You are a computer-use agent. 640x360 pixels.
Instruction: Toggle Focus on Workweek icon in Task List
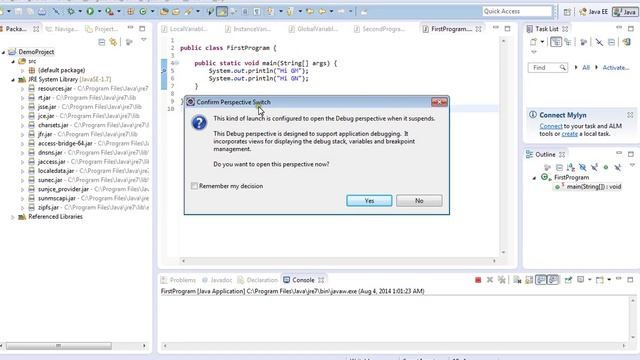[x=583, y=42]
